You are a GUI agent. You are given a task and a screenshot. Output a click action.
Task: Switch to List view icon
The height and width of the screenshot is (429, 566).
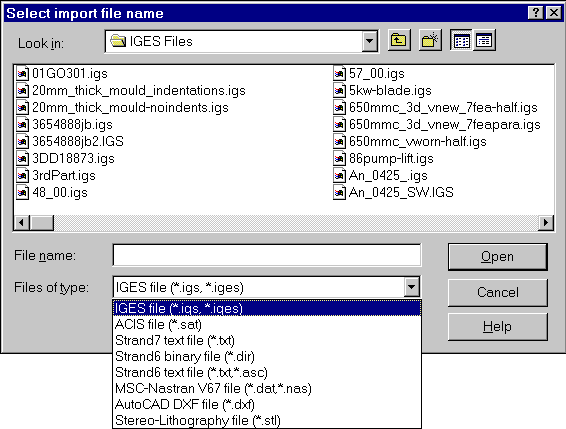click(461, 40)
